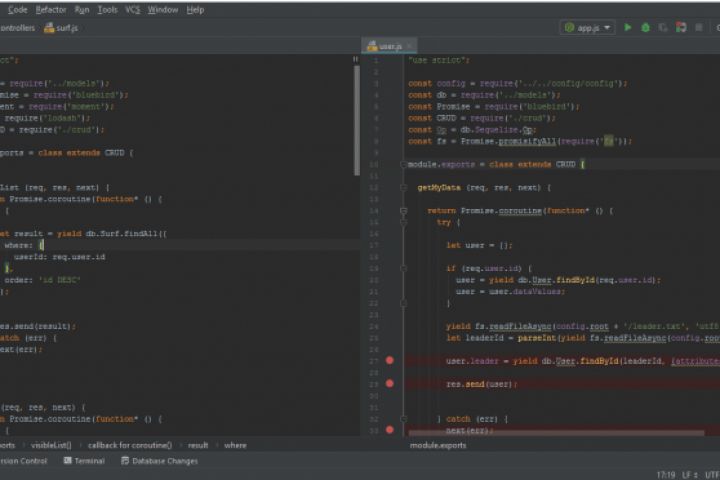The height and width of the screenshot is (480, 720).
Task: Click the 'callback for coroutine()' breadcrumb
Action: [x=129, y=445]
